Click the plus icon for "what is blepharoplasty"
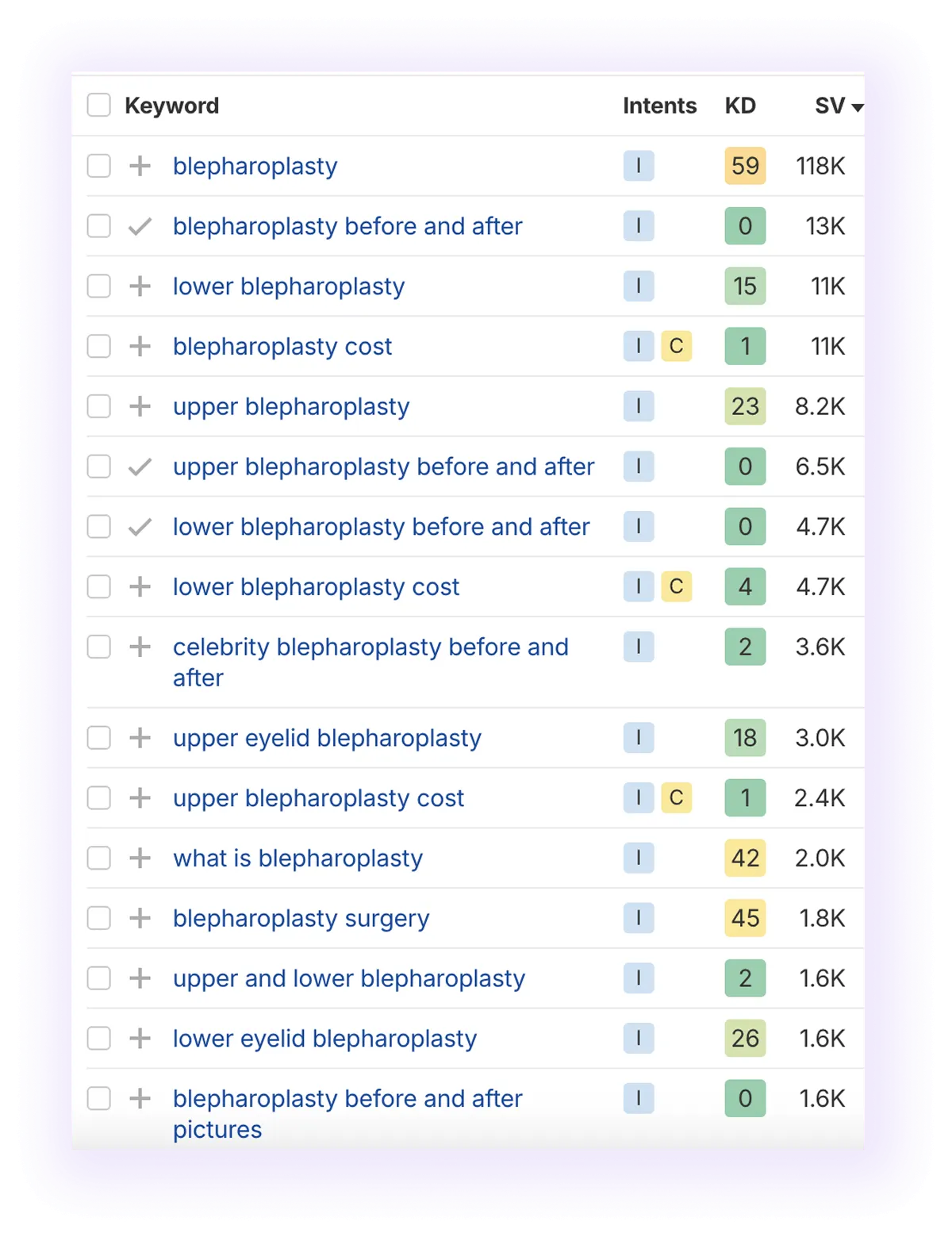 pyautogui.click(x=140, y=858)
